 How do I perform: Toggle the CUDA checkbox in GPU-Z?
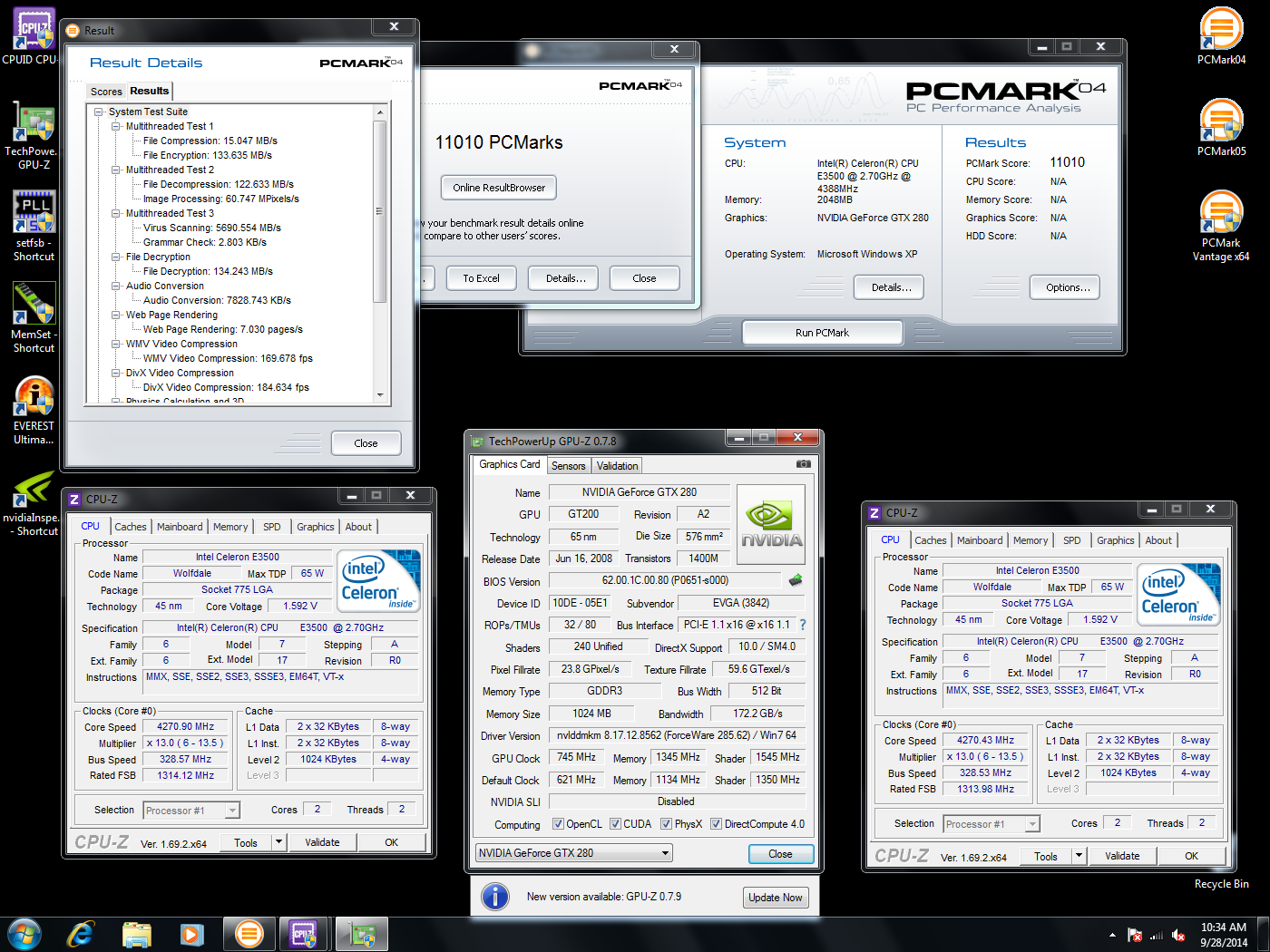click(616, 824)
